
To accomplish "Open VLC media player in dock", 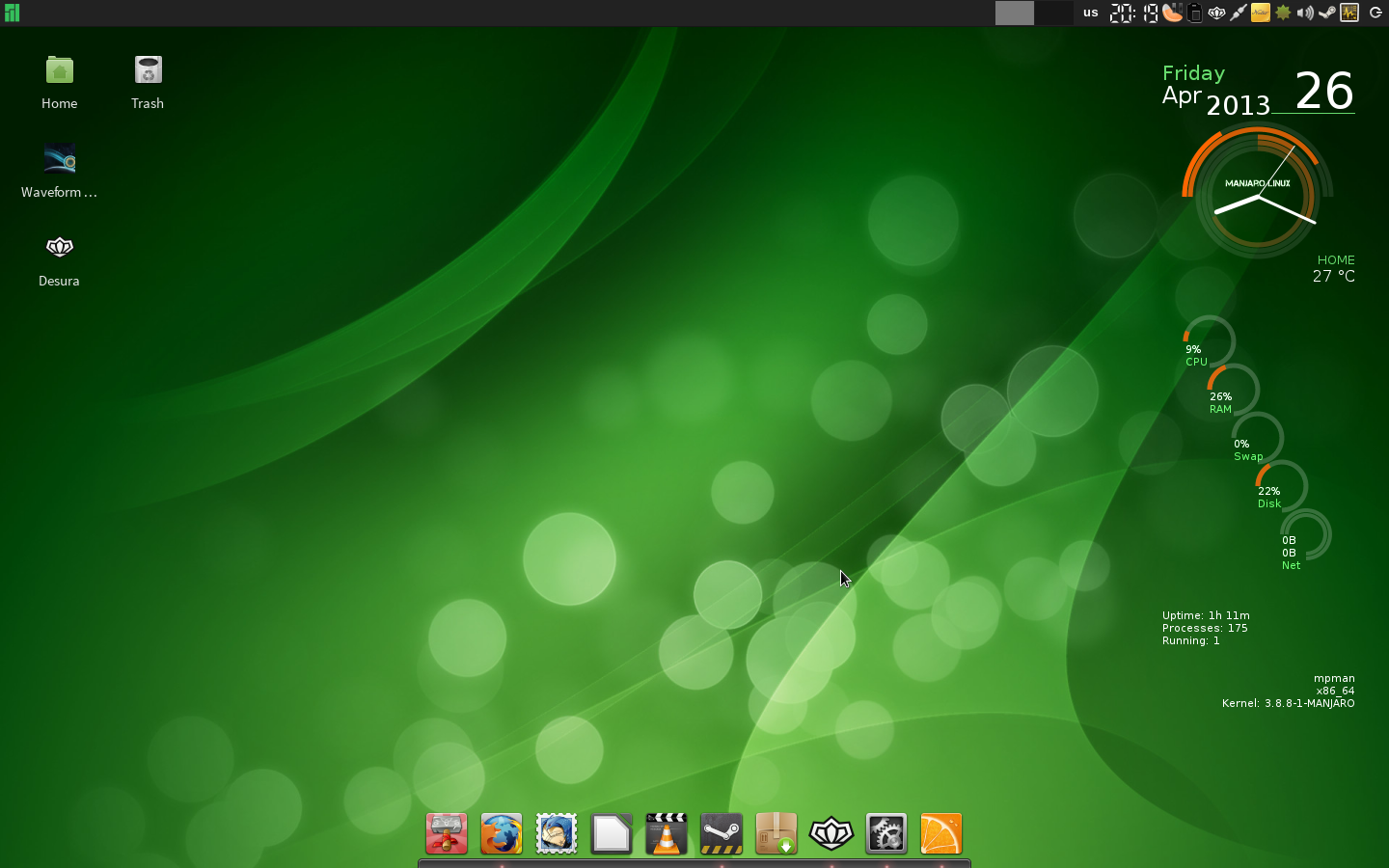I will pos(667,833).
